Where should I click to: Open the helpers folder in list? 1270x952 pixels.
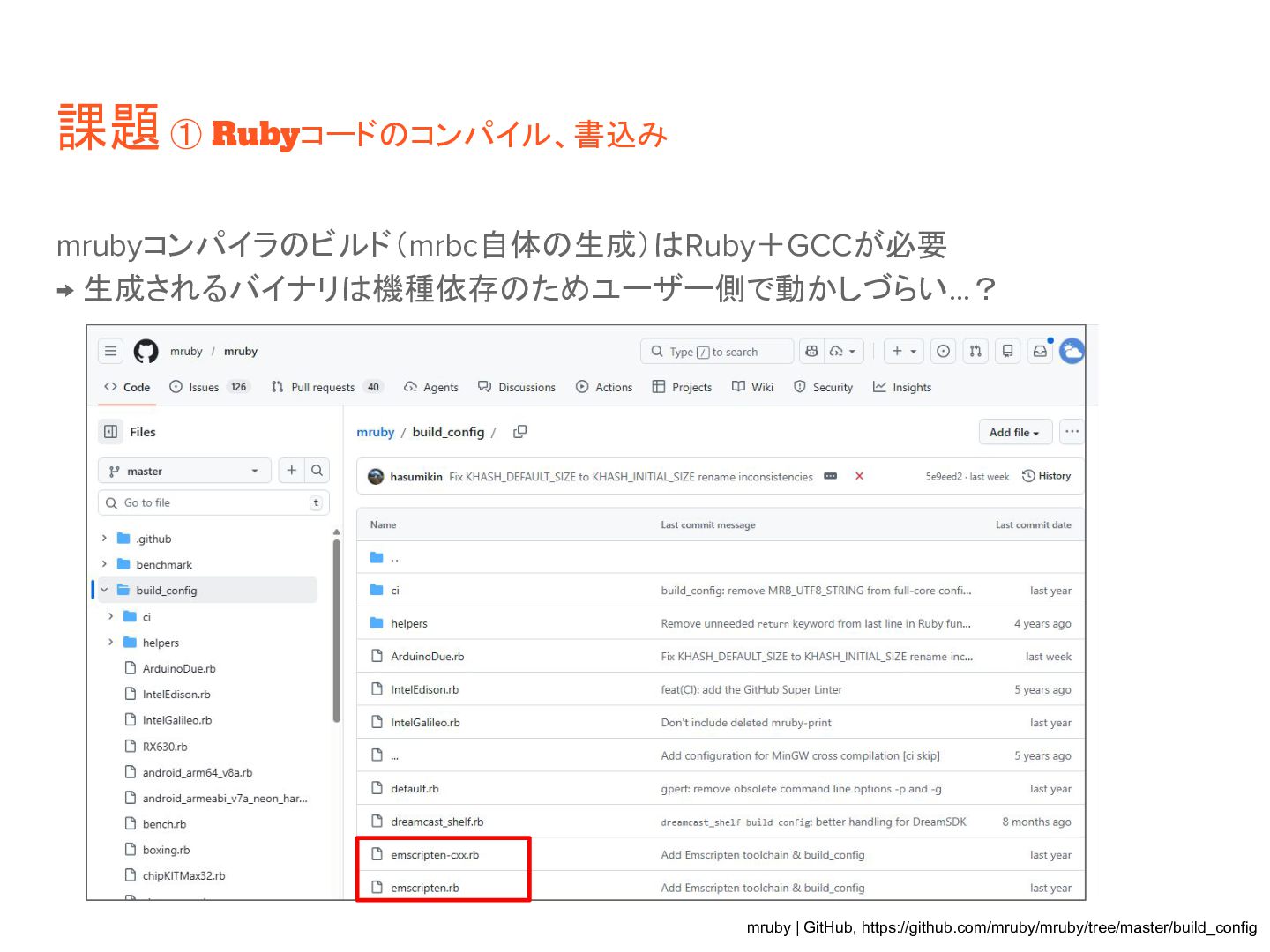[409, 623]
